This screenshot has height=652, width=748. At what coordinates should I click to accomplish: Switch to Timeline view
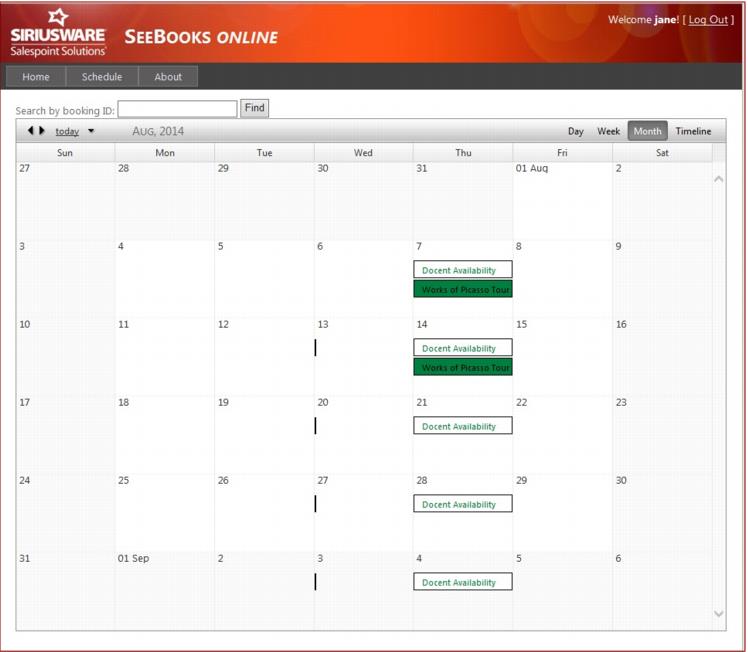tap(693, 131)
